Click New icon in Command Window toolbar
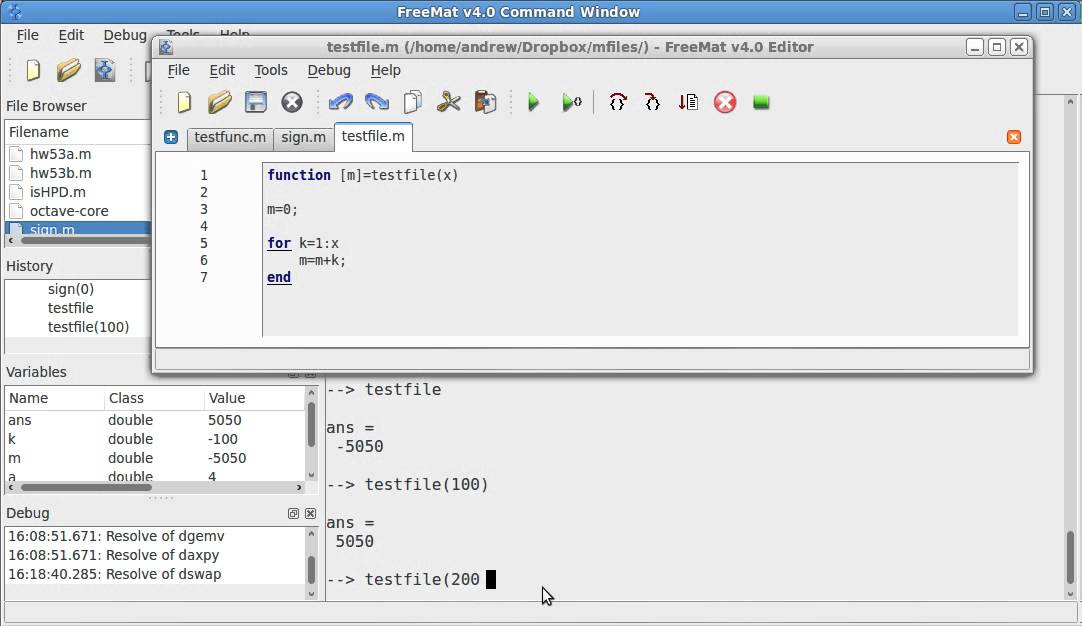 point(32,70)
